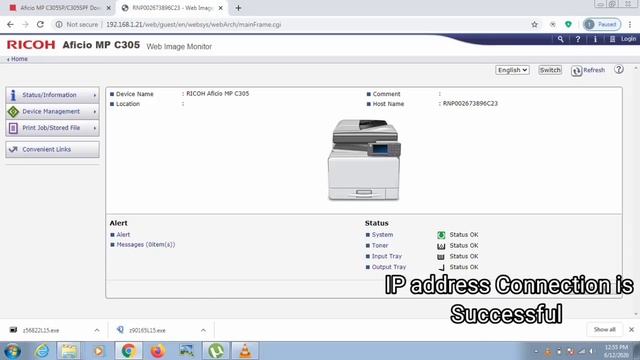Switch to the Aficio MP C305SP browser tab
Screen dimensions: 640x360
tap(60, 8)
